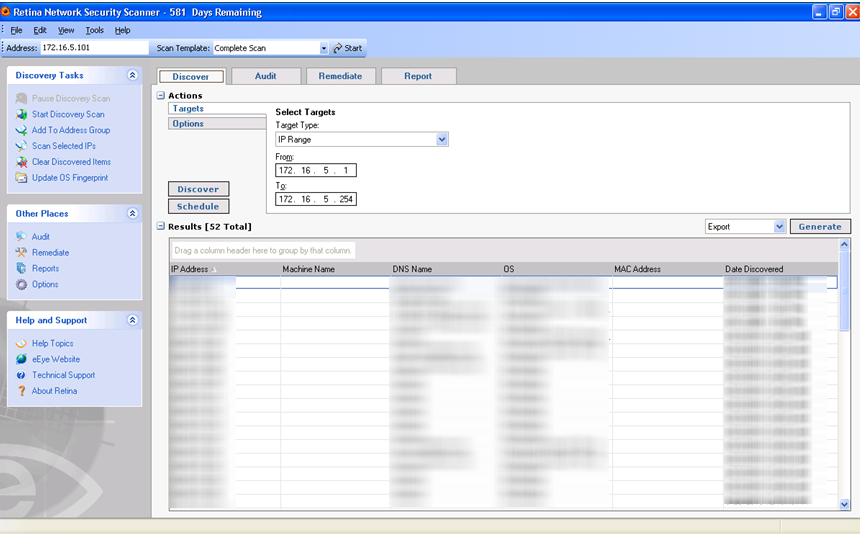Collapse the Discovery Tasks panel

pos(132,75)
